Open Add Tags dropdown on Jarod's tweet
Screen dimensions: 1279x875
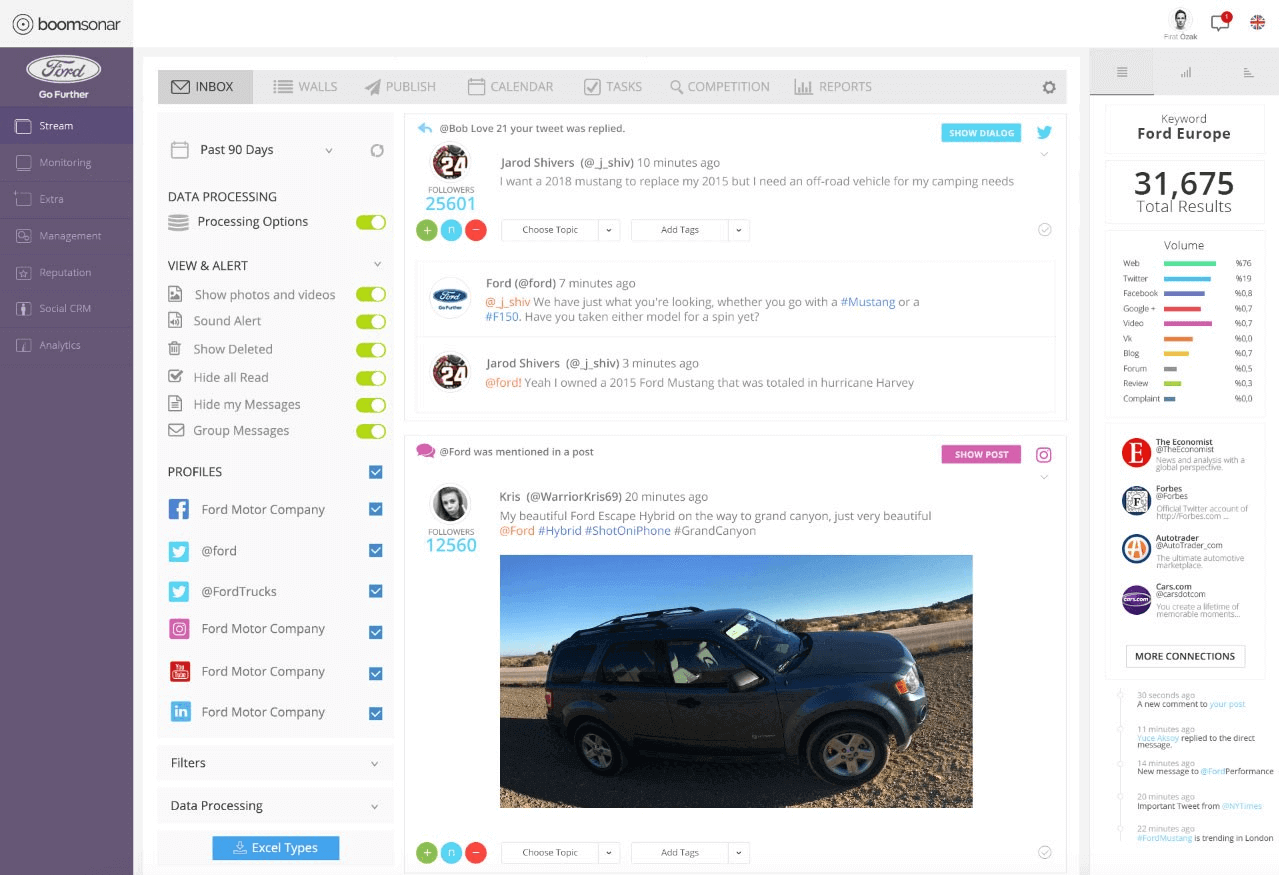(690, 230)
